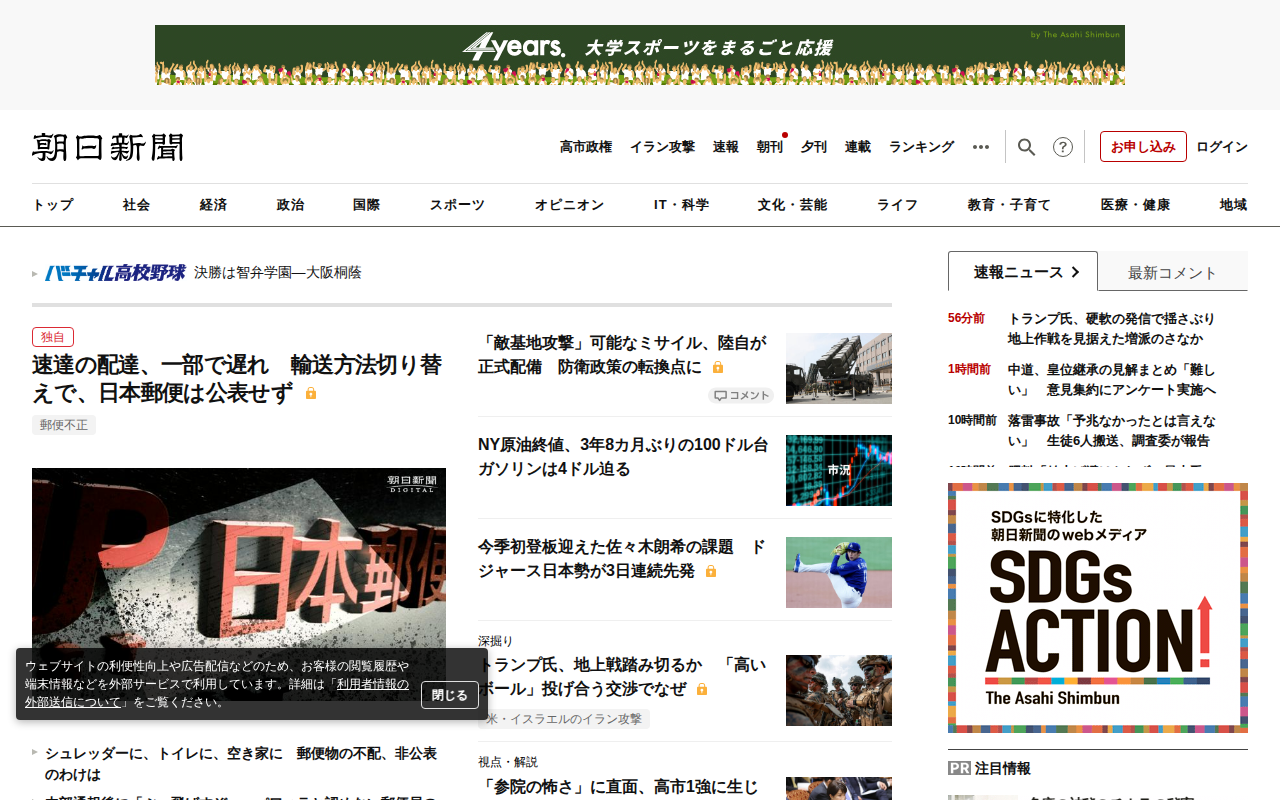Switch to the 最新コメント tab

[1172, 272]
